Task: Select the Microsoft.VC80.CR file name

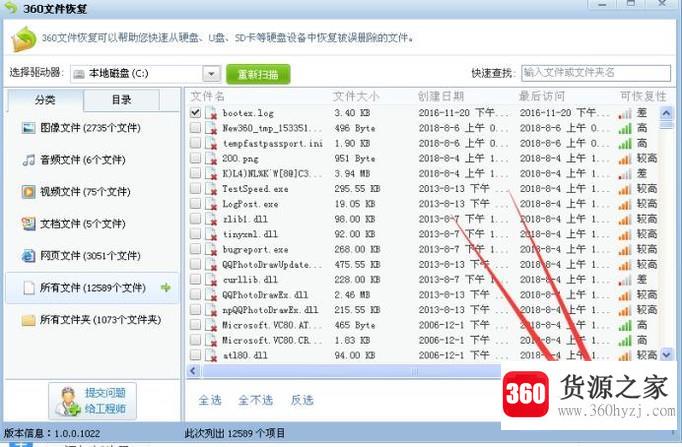Action: pos(272,340)
